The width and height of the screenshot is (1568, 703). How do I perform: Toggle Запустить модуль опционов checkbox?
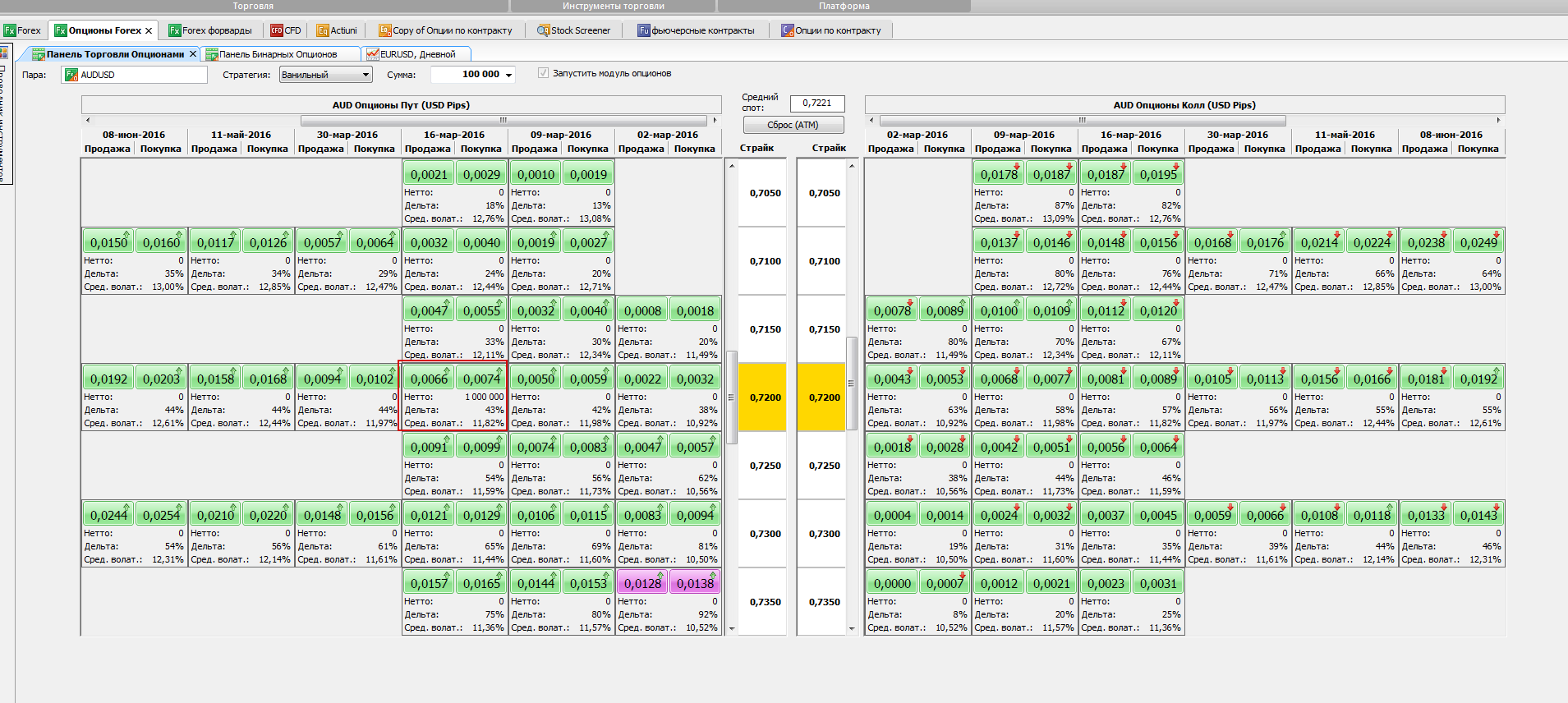[x=543, y=73]
